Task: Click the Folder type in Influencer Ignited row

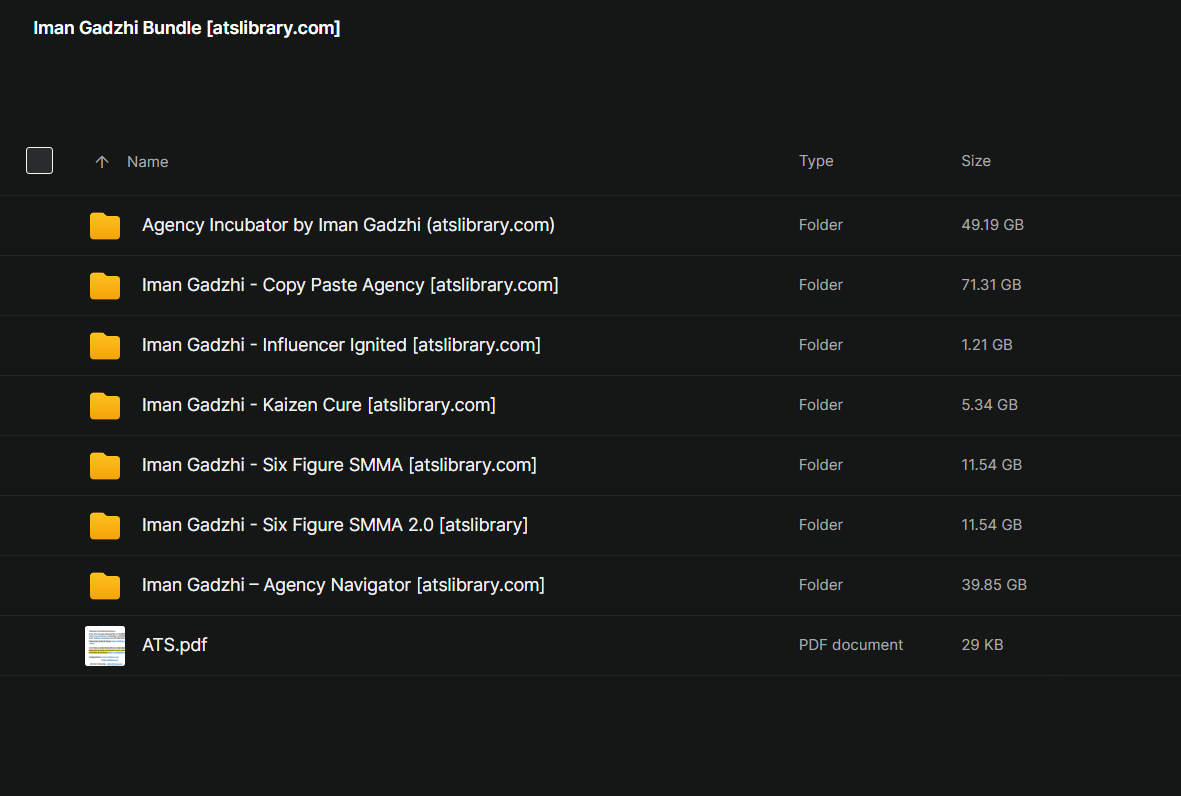Action: pyautogui.click(x=820, y=345)
